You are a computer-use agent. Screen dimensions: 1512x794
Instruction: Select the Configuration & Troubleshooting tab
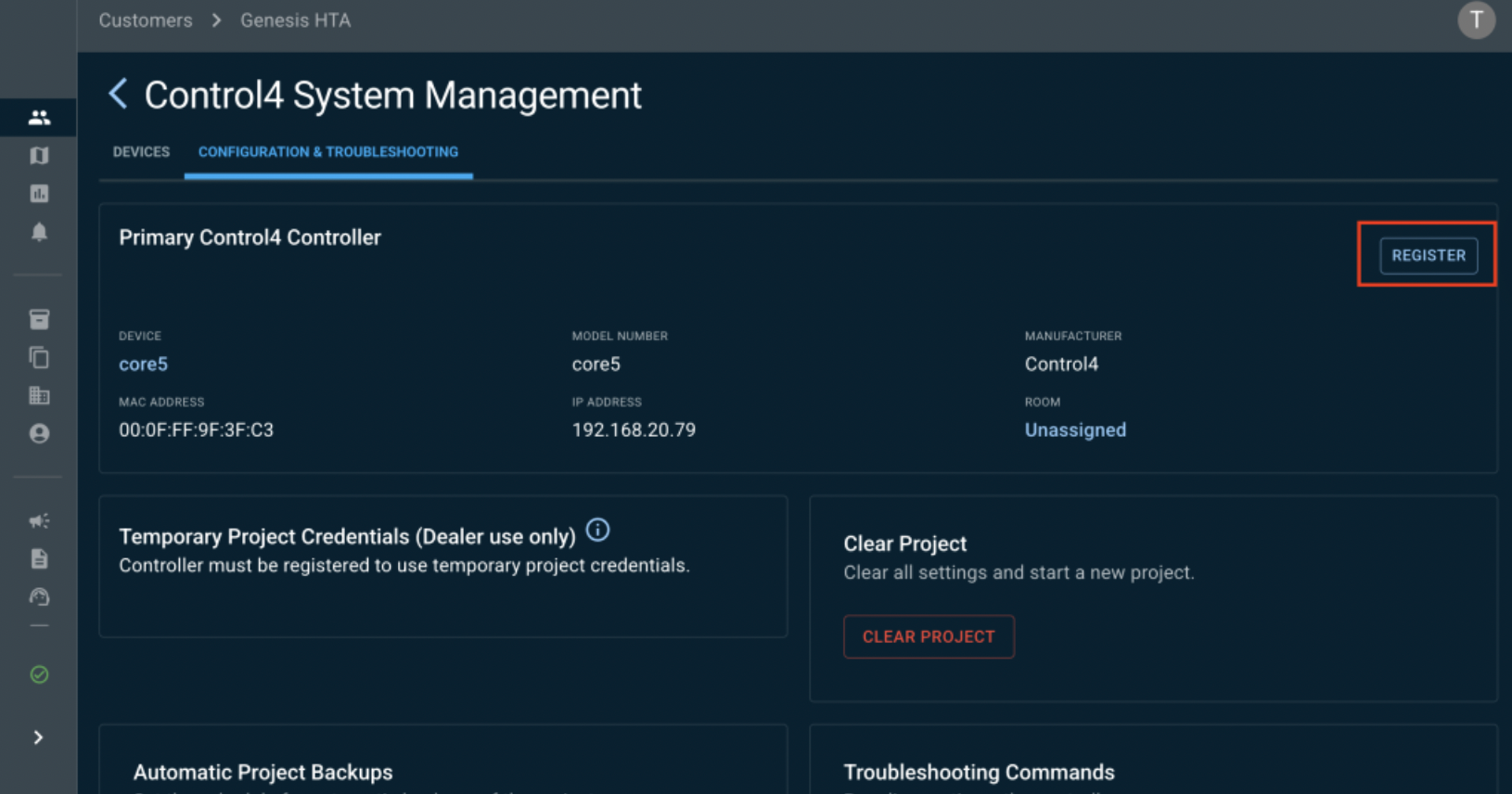tap(328, 152)
